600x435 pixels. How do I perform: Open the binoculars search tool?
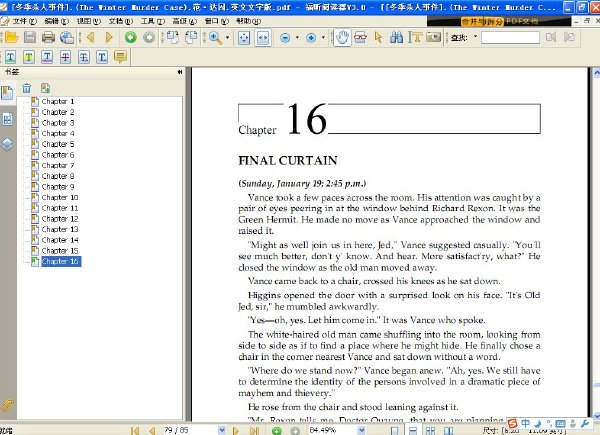pyautogui.click(x=396, y=37)
